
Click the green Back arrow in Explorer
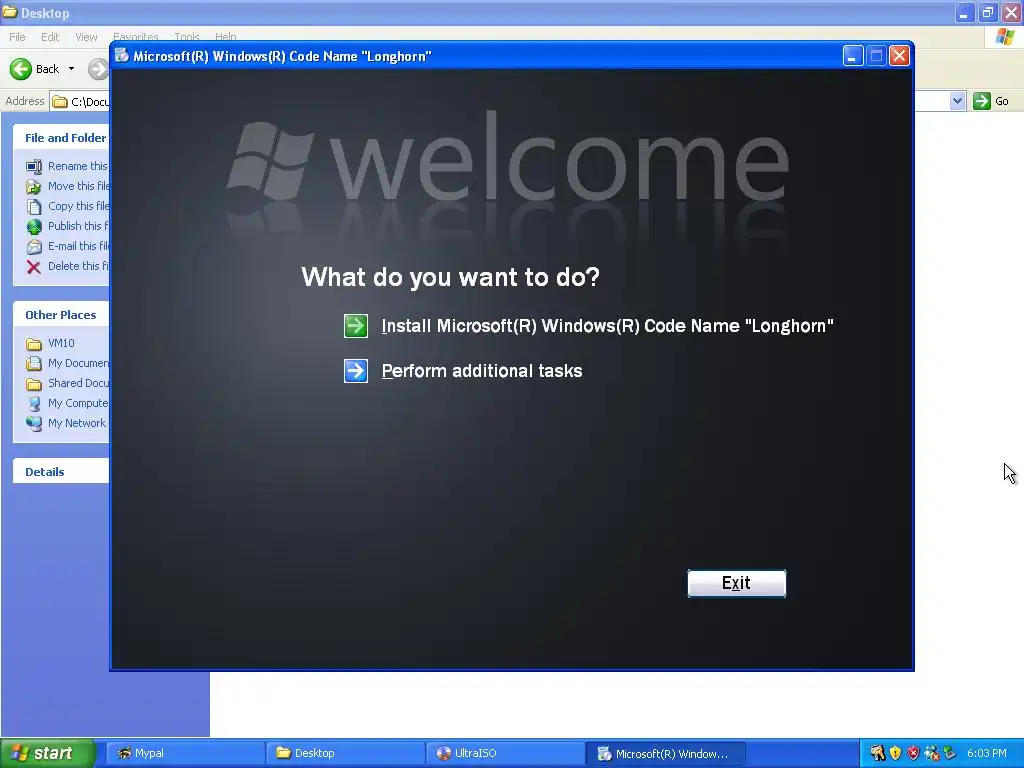tap(21, 69)
